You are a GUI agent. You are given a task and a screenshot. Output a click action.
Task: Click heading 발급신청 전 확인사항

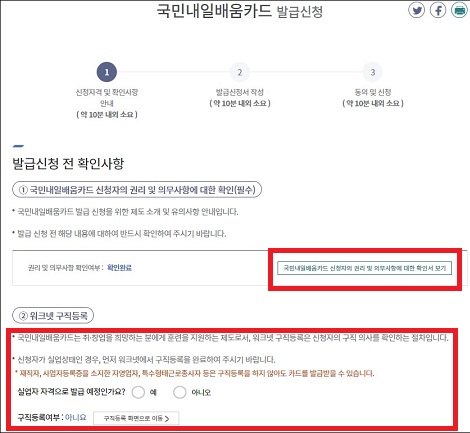coord(68,164)
